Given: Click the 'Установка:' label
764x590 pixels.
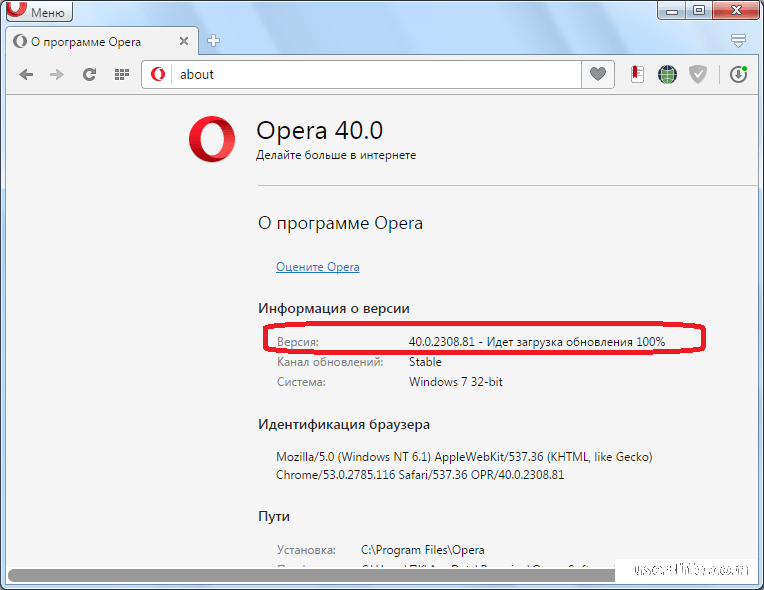Looking at the screenshot, I should coord(306,550).
